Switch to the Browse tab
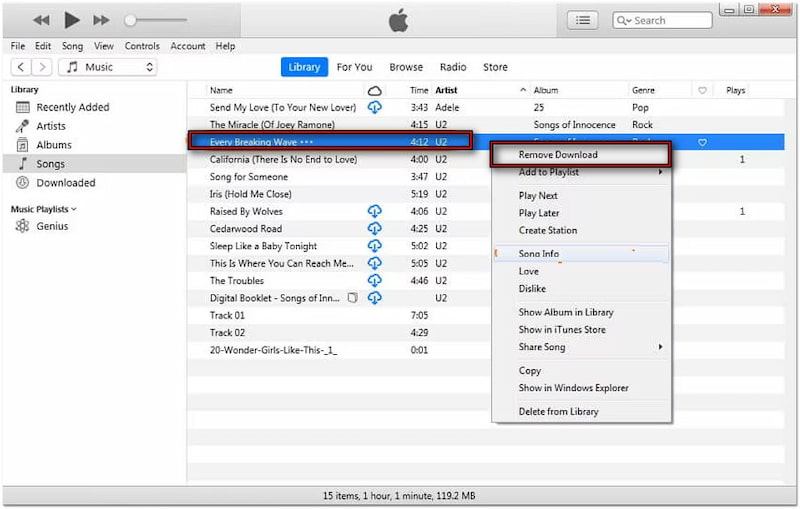The height and width of the screenshot is (509, 800). point(406,67)
